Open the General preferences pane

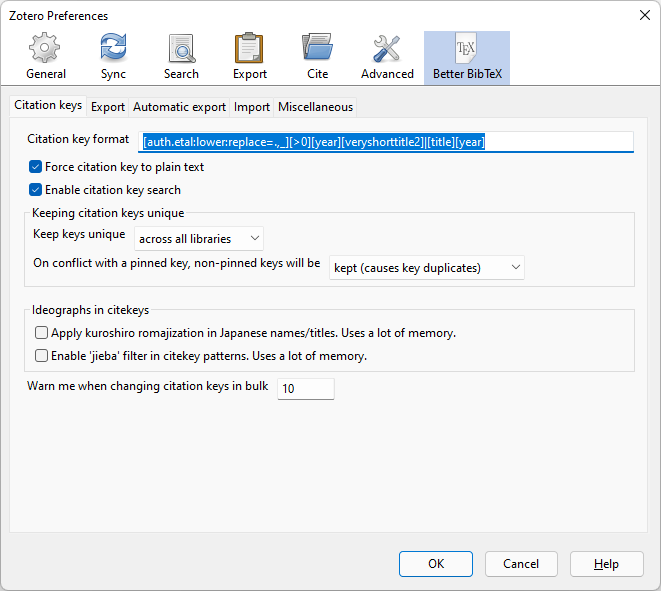(46, 58)
